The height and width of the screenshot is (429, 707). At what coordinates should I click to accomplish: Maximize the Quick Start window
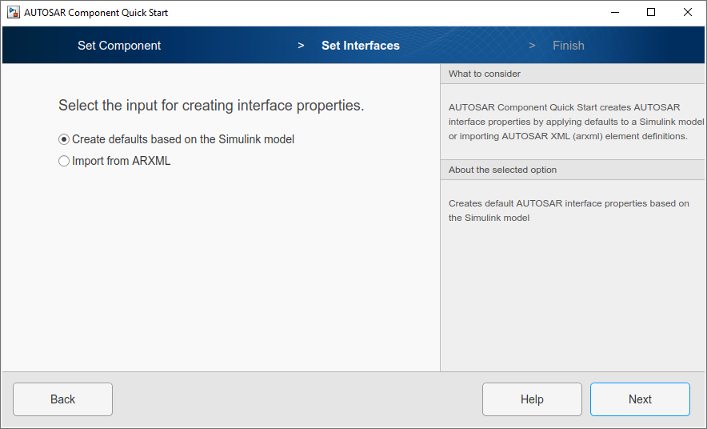point(651,12)
